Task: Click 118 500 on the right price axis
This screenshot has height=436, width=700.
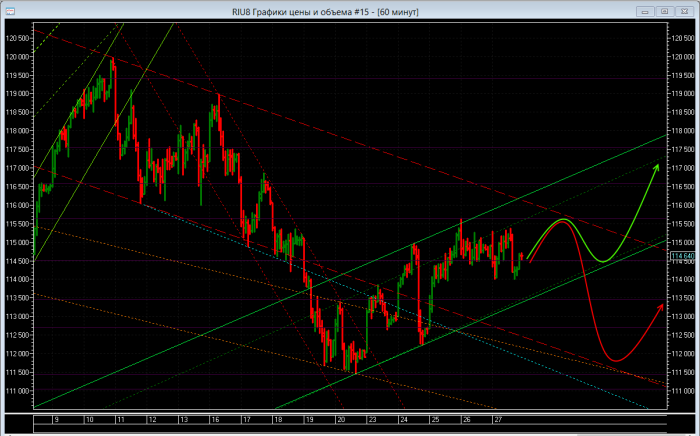Action: [683, 112]
